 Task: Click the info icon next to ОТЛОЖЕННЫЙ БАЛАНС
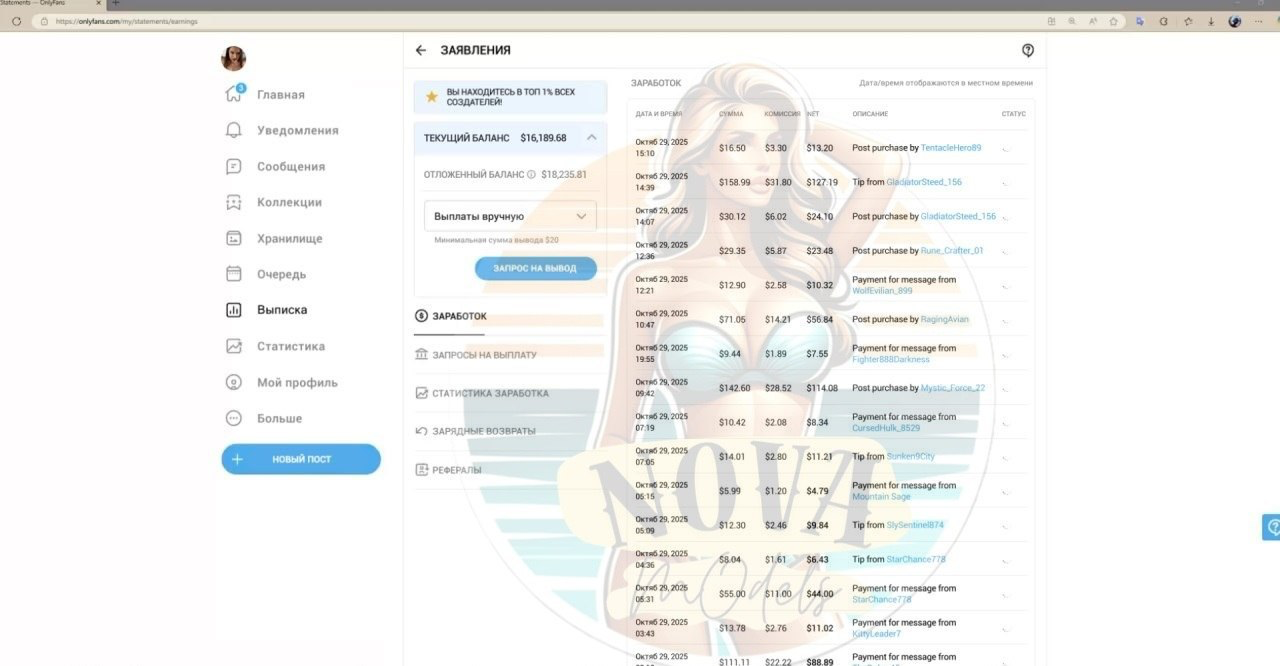pyautogui.click(x=531, y=175)
